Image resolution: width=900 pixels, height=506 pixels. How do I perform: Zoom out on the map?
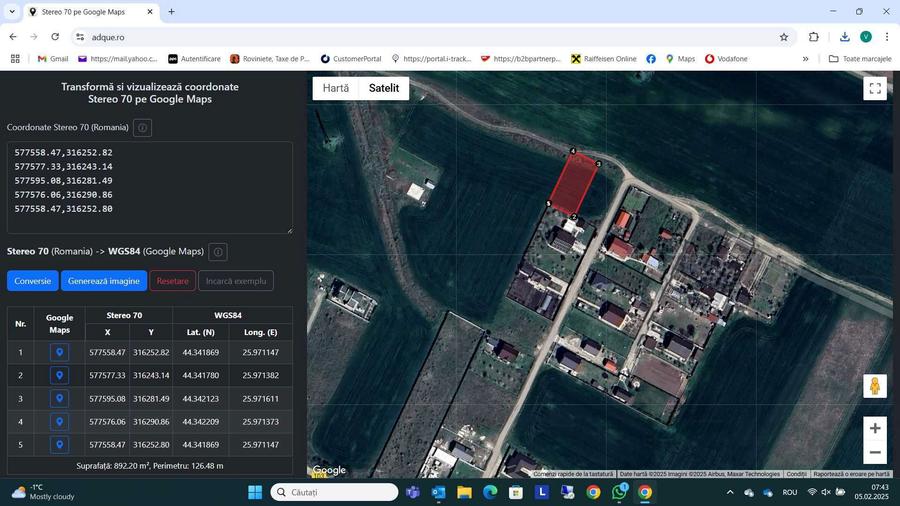(875, 452)
